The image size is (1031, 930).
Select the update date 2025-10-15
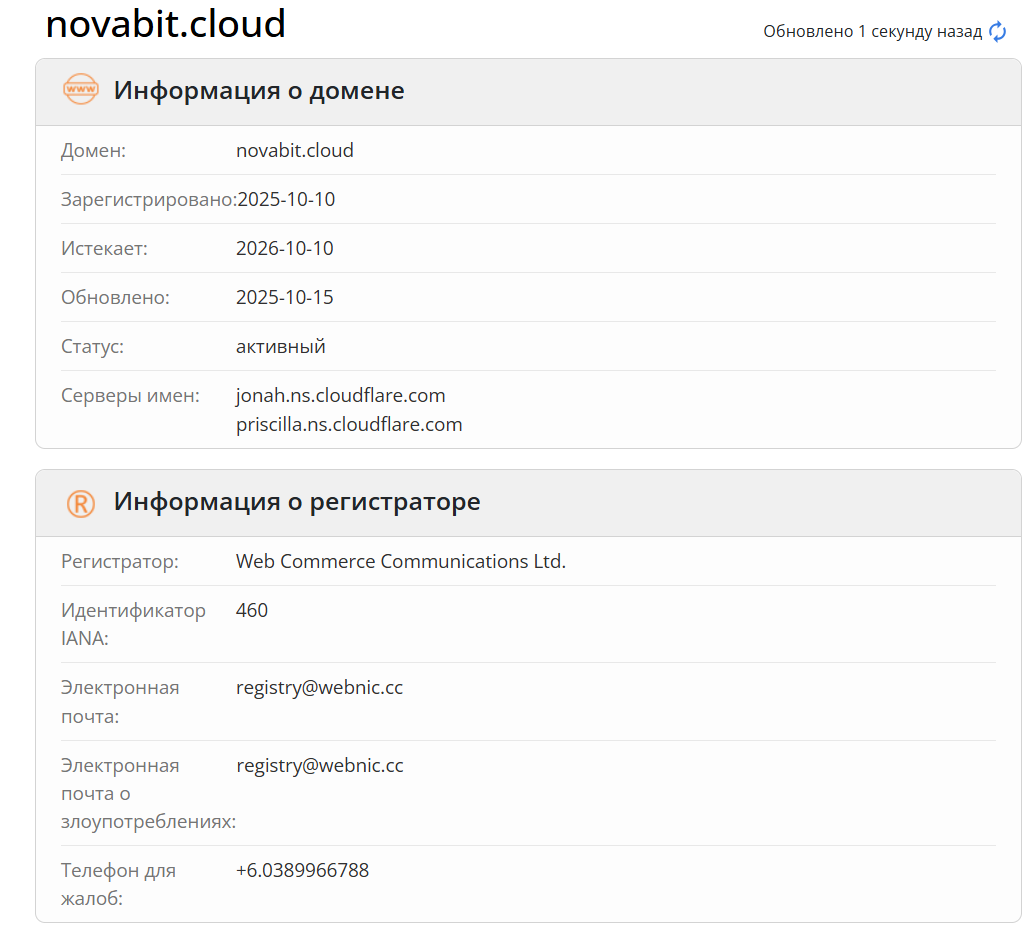(286, 297)
